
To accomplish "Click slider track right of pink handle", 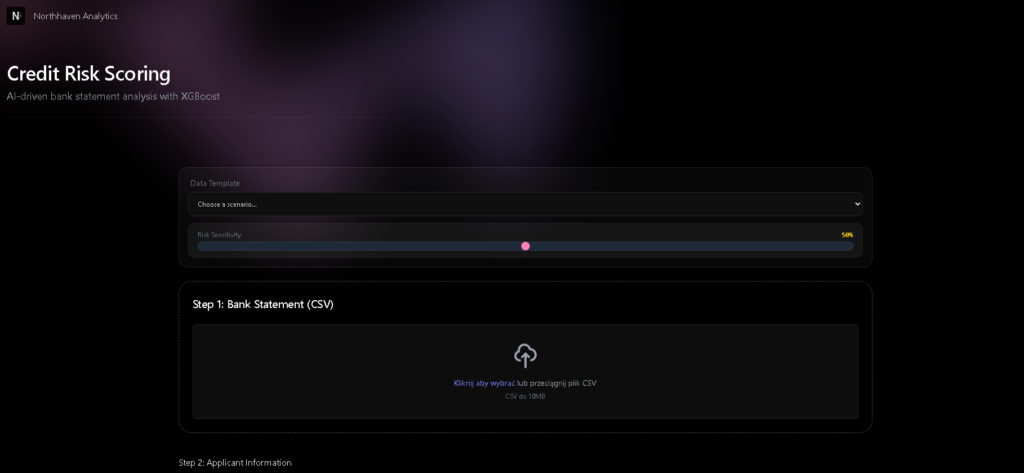I will 691,246.
